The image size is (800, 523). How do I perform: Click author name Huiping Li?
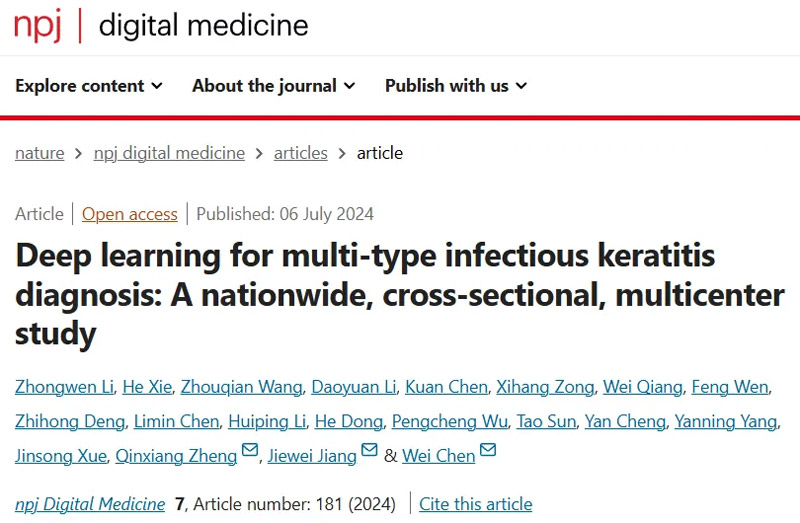(267, 421)
